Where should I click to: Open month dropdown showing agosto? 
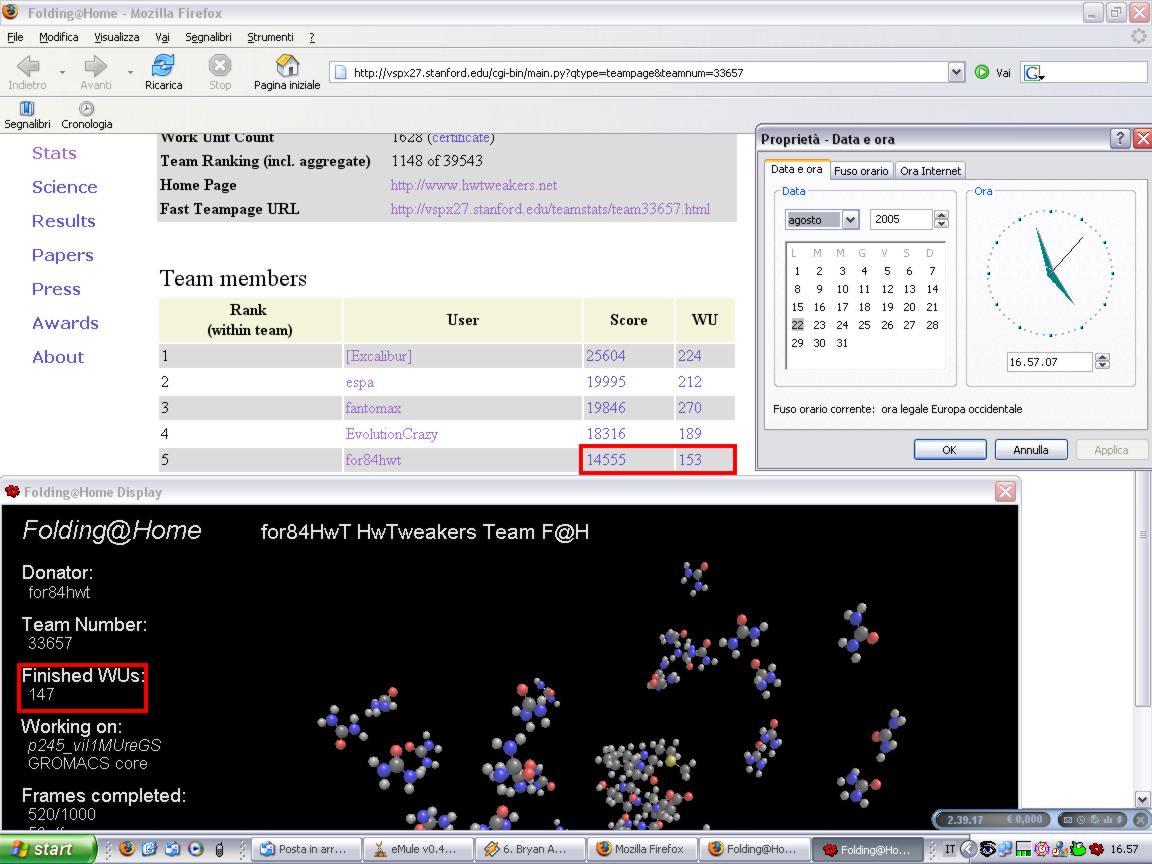click(x=851, y=219)
